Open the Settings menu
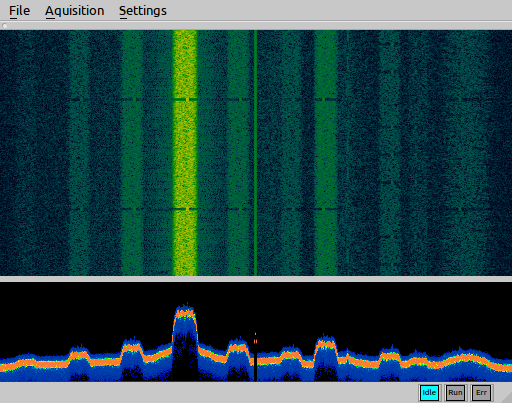Image resolution: width=512 pixels, height=403 pixels. tap(143, 11)
